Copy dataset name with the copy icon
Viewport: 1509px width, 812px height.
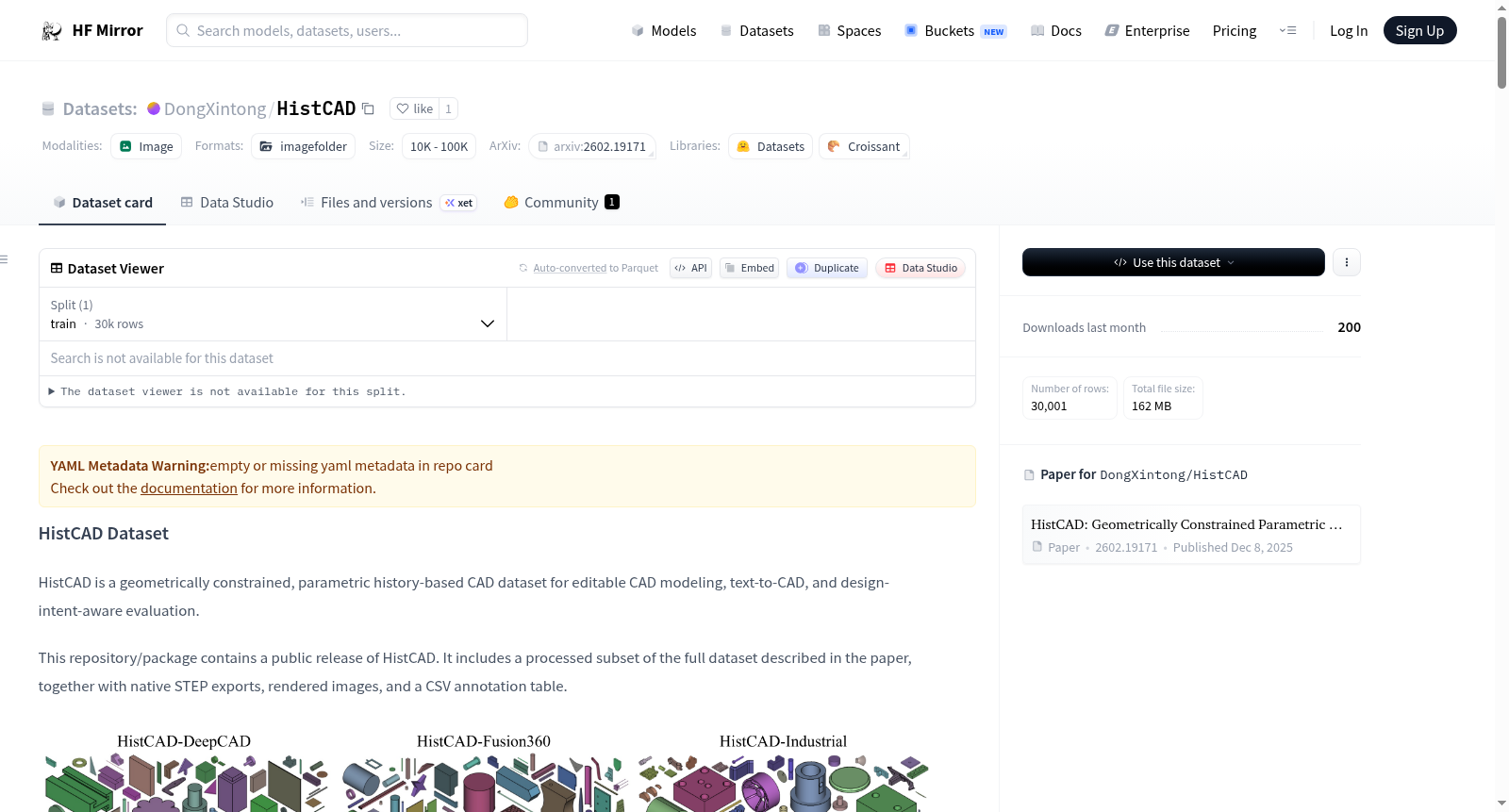tap(369, 109)
